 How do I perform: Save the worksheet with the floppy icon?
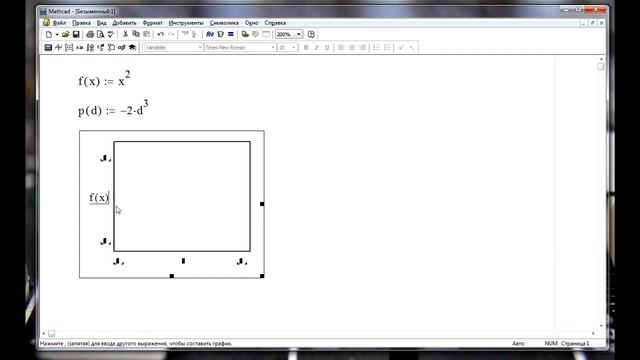76,34
